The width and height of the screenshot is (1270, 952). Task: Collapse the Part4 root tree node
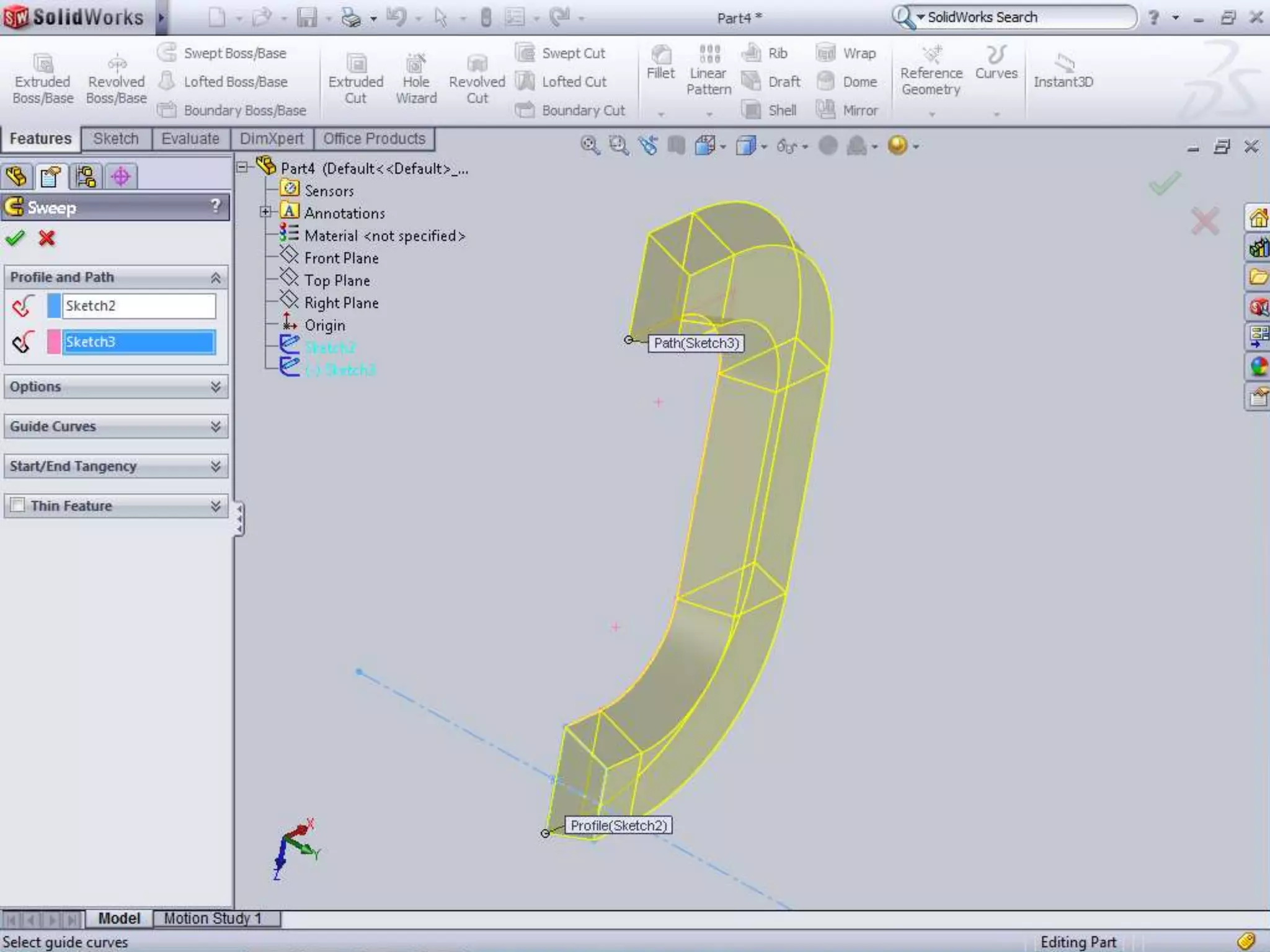242,167
